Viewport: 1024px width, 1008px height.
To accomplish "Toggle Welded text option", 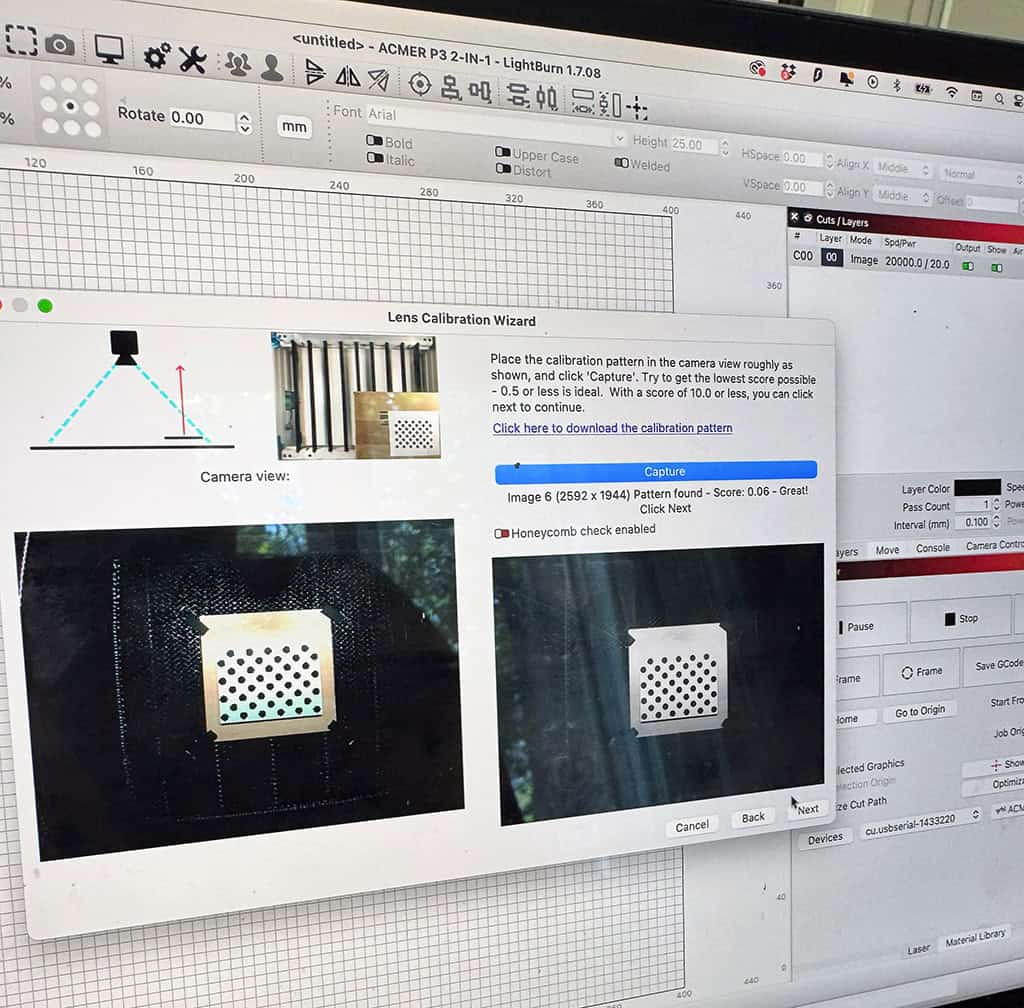I will pyautogui.click(x=621, y=162).
